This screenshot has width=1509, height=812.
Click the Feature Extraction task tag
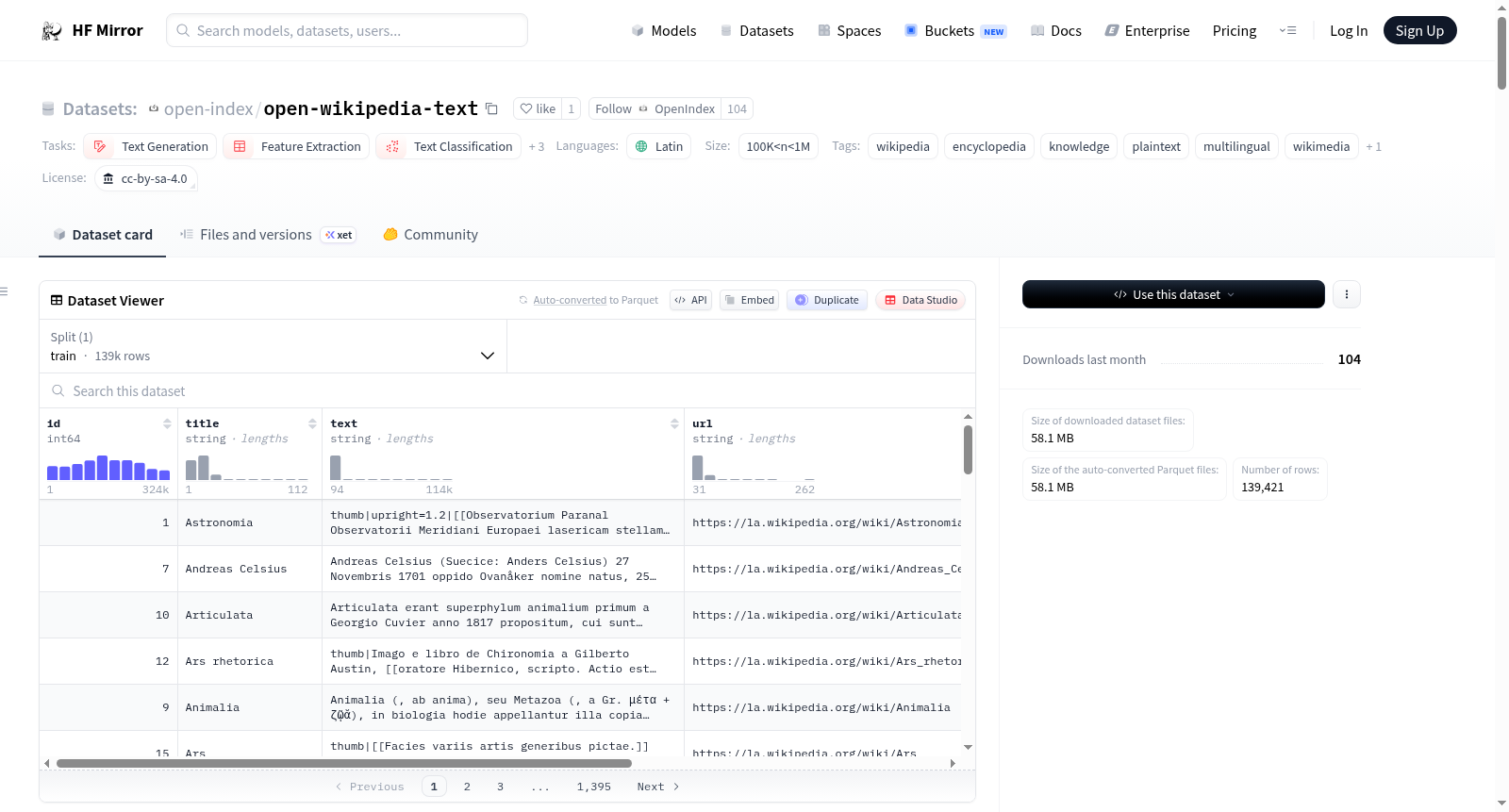[296, 146]
